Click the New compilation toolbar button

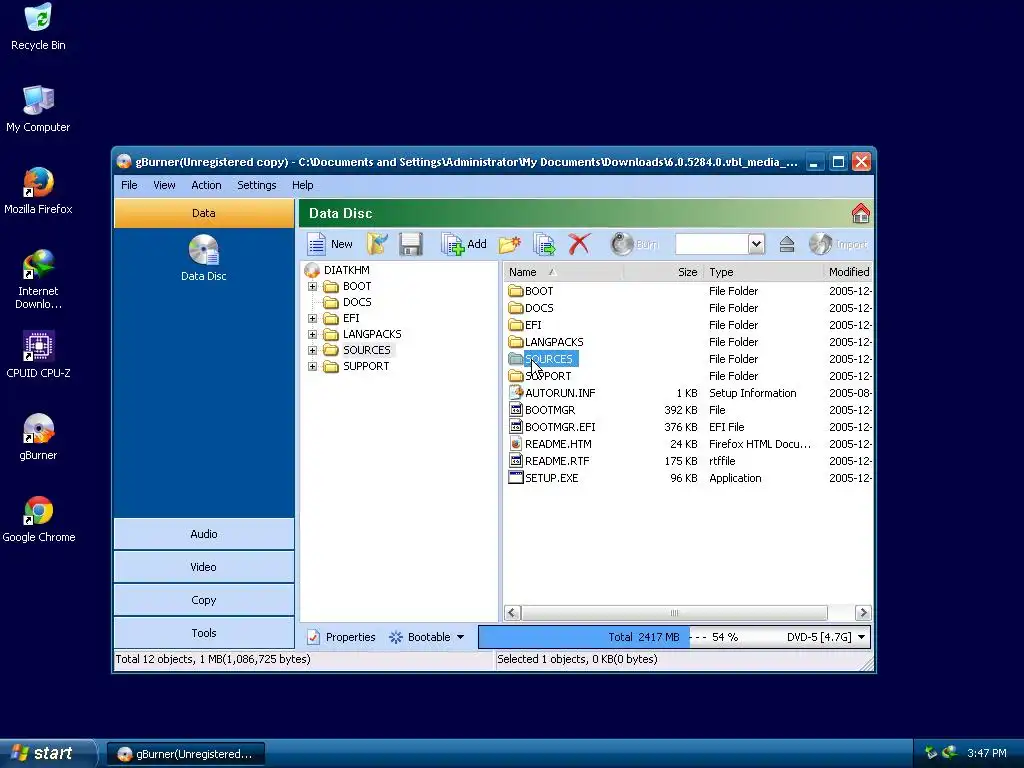click(x=330, y=244)
